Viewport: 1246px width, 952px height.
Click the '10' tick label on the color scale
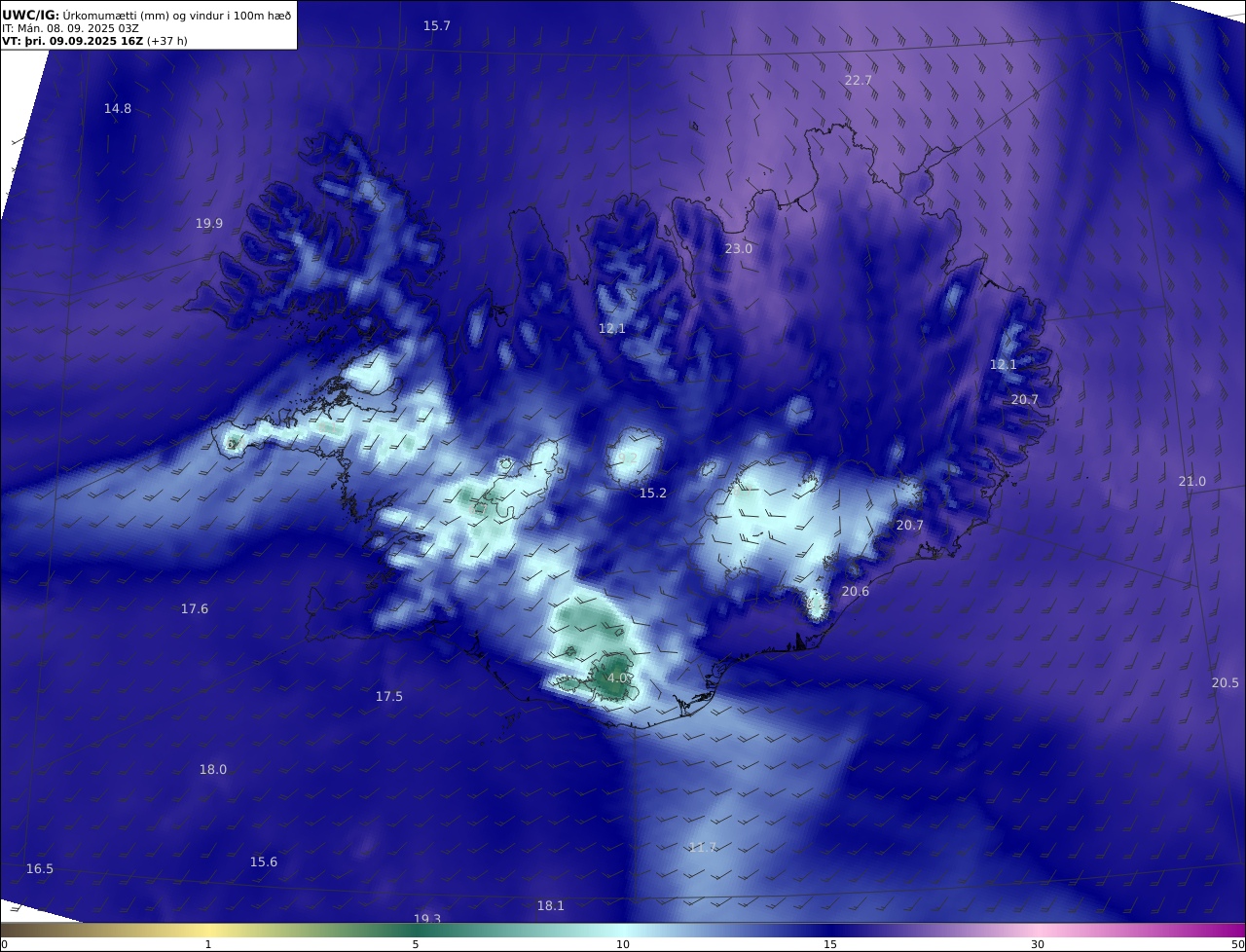pyautogui.click(x=623, y=944)
